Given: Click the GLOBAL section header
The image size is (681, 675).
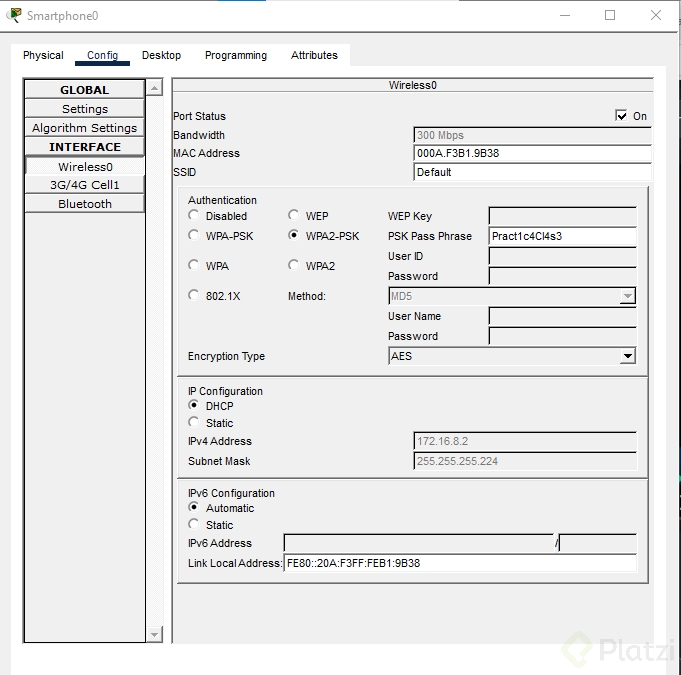Looking at the screenshot, I should [85, 89].
